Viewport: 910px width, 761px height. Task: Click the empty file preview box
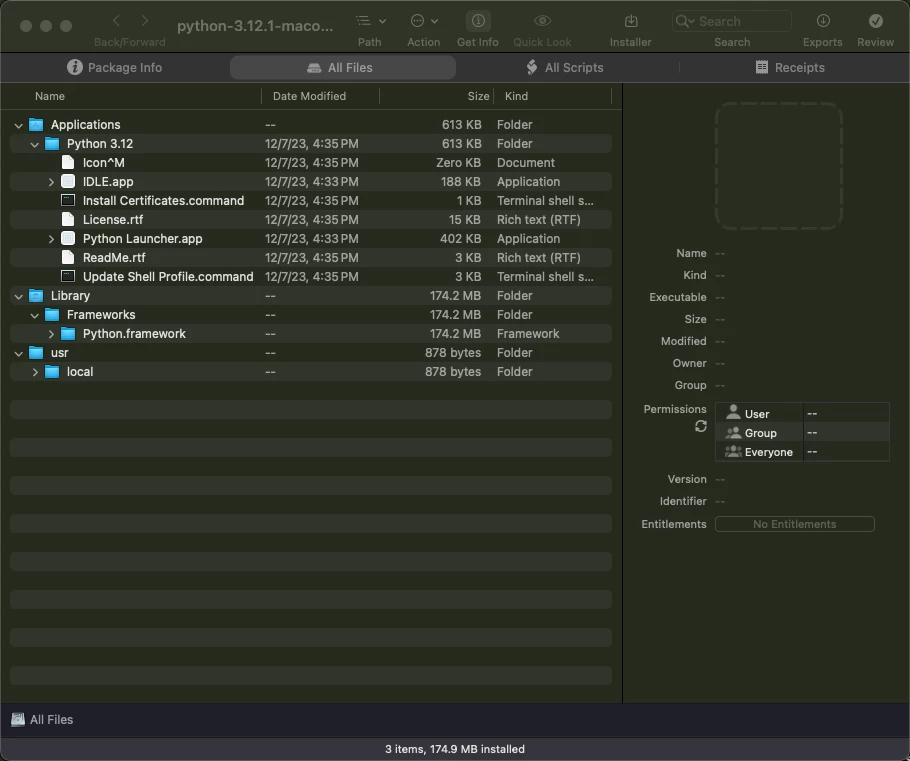(778, 165)
